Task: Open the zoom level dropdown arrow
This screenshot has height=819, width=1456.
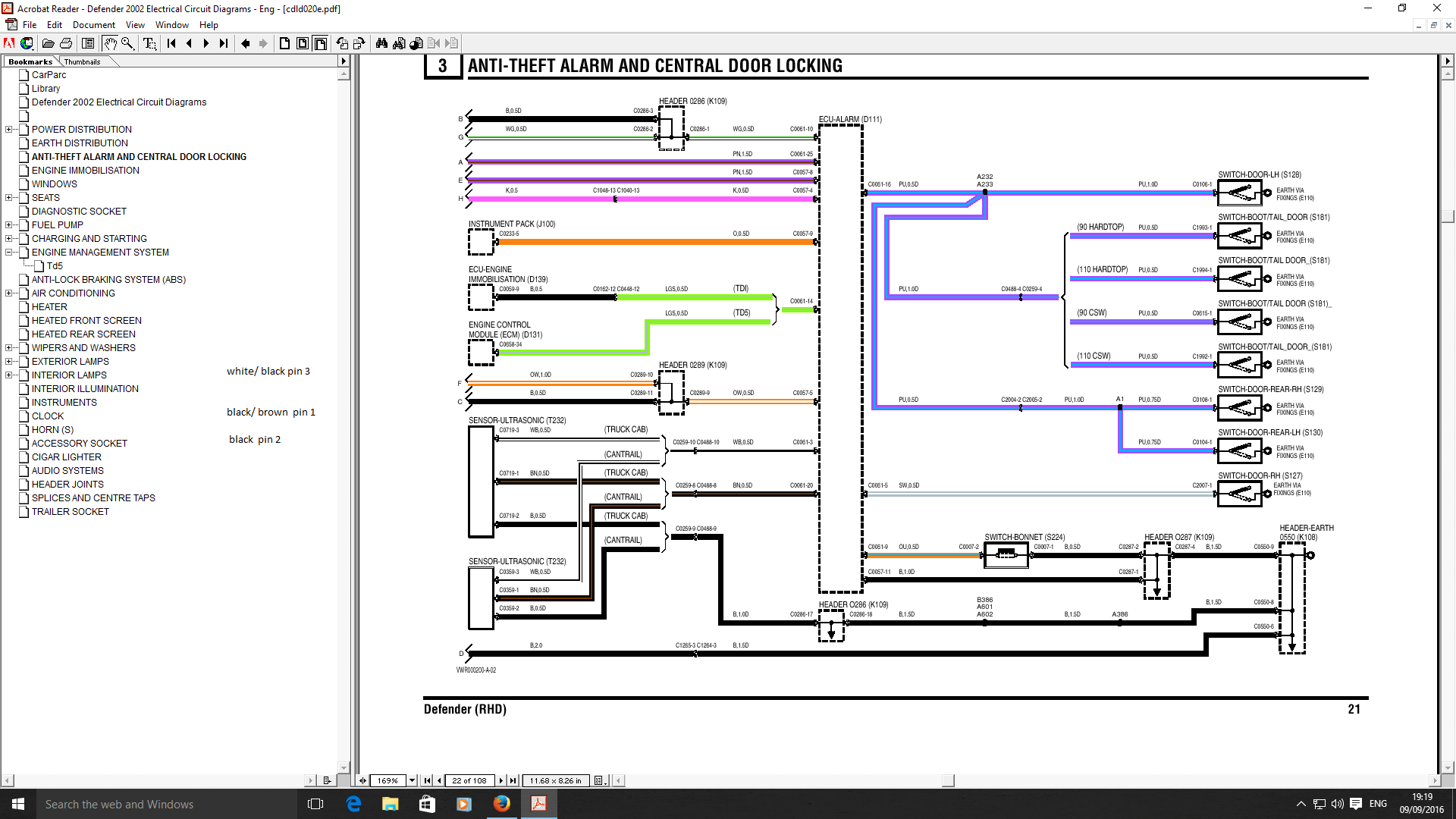Action: pos(413,780)
